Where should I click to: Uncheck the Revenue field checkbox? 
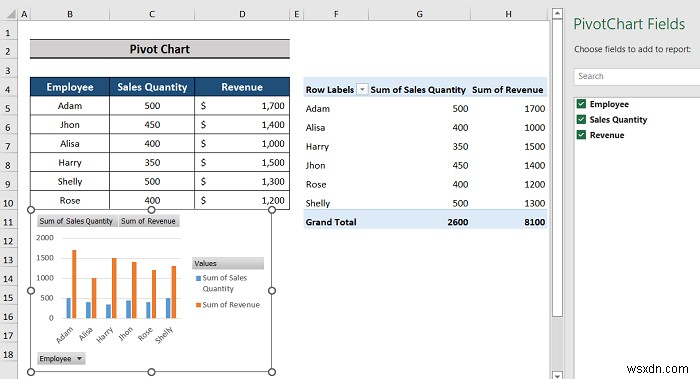tap(581, 135)
